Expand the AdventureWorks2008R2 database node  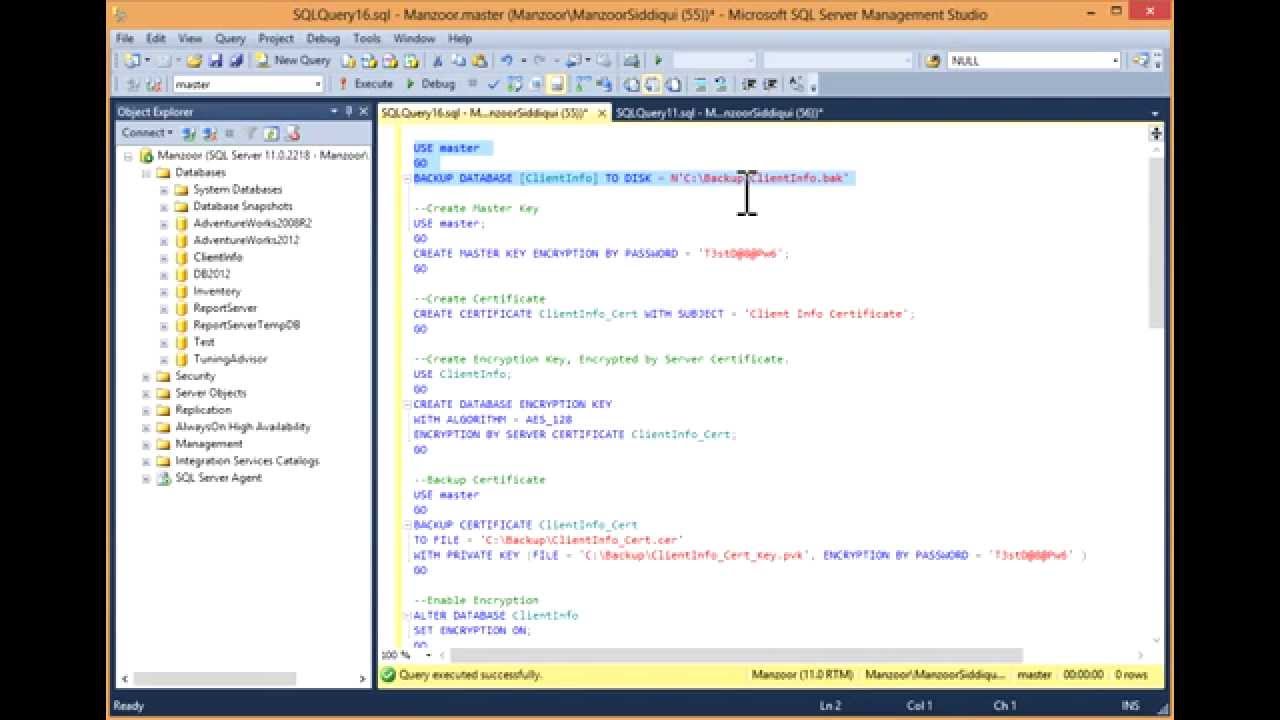pyautogui.click(x=164, y=223)
